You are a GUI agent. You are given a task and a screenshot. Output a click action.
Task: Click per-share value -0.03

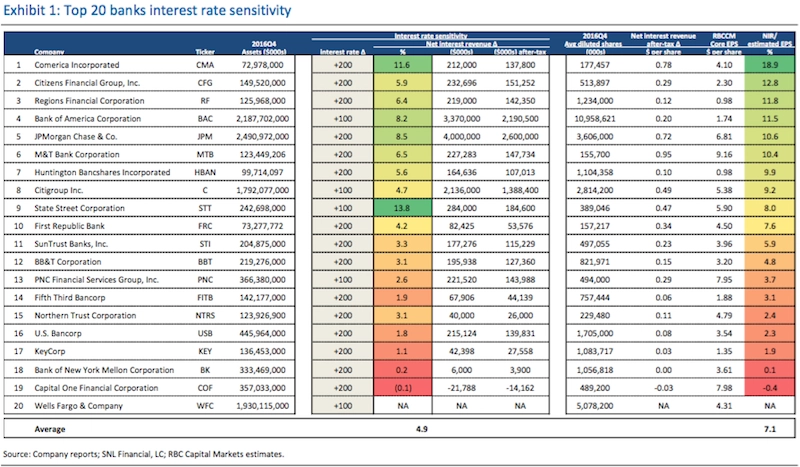pos(663,387)
